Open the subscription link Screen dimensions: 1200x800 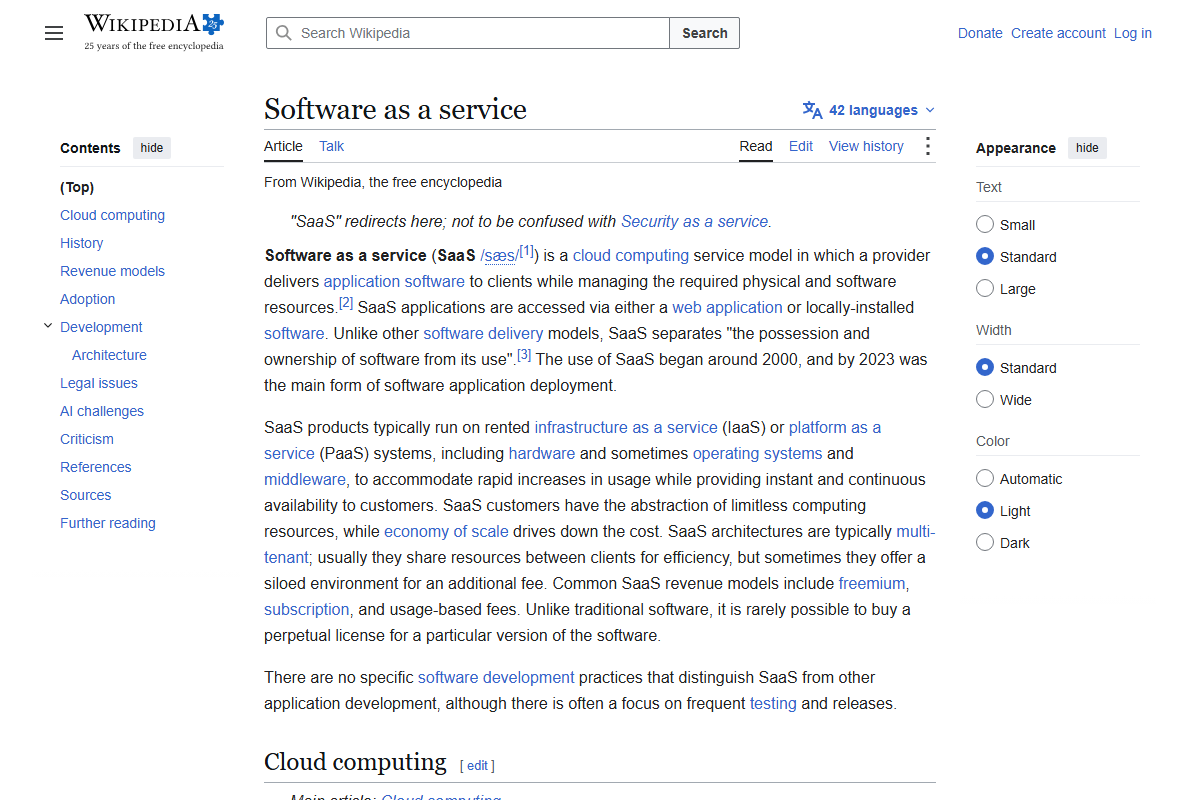pyautogui.click(x=307, y=609)
